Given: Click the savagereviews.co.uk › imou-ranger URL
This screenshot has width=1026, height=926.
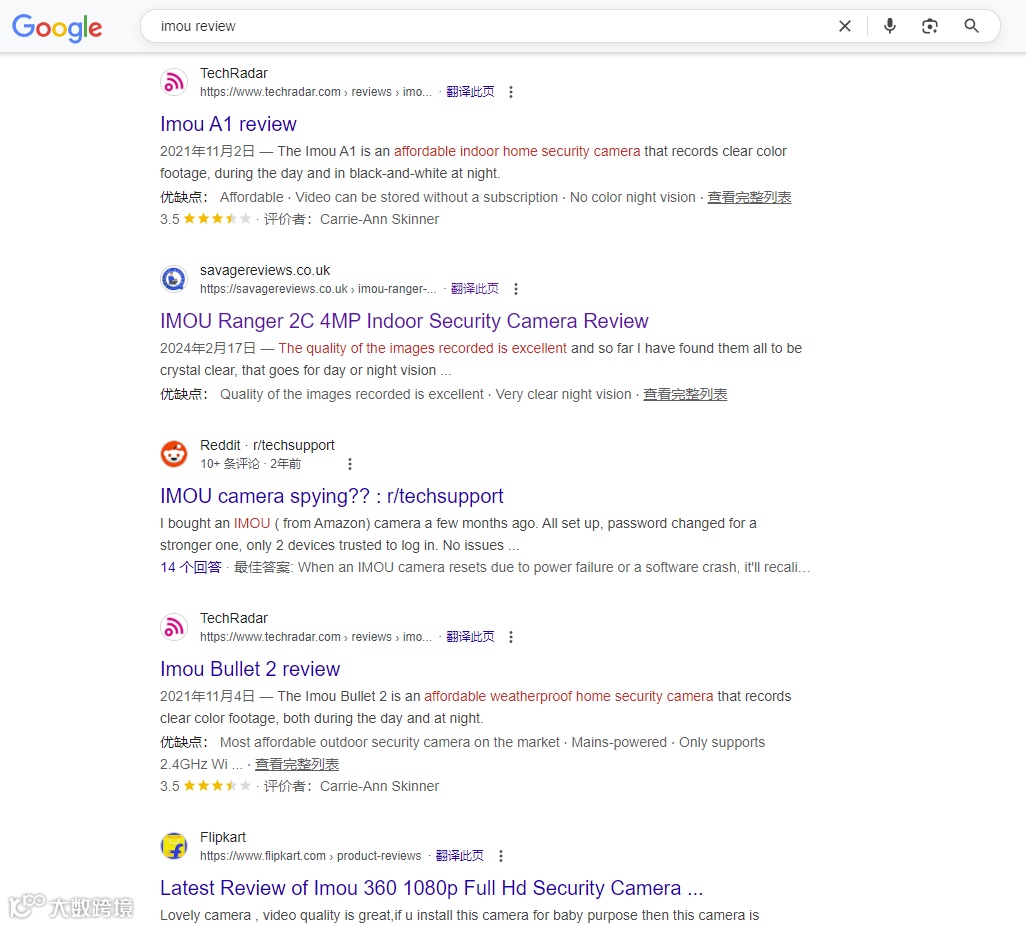Looking at the screenshot, I should [x=318, y=289].
